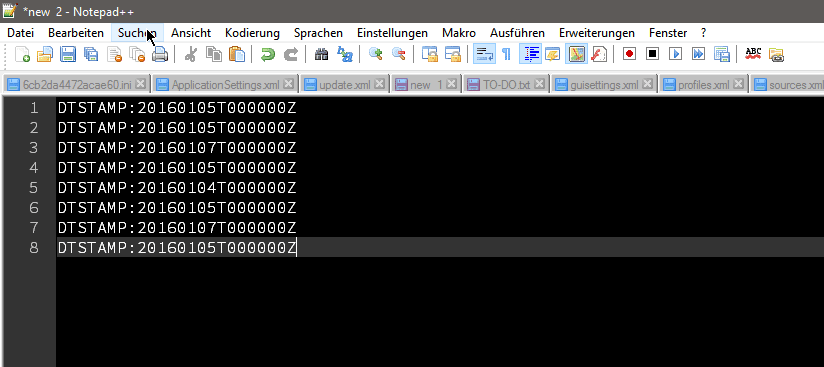Copy selection using the copy icon
The image size is (824, 367).
click(213, 54)
